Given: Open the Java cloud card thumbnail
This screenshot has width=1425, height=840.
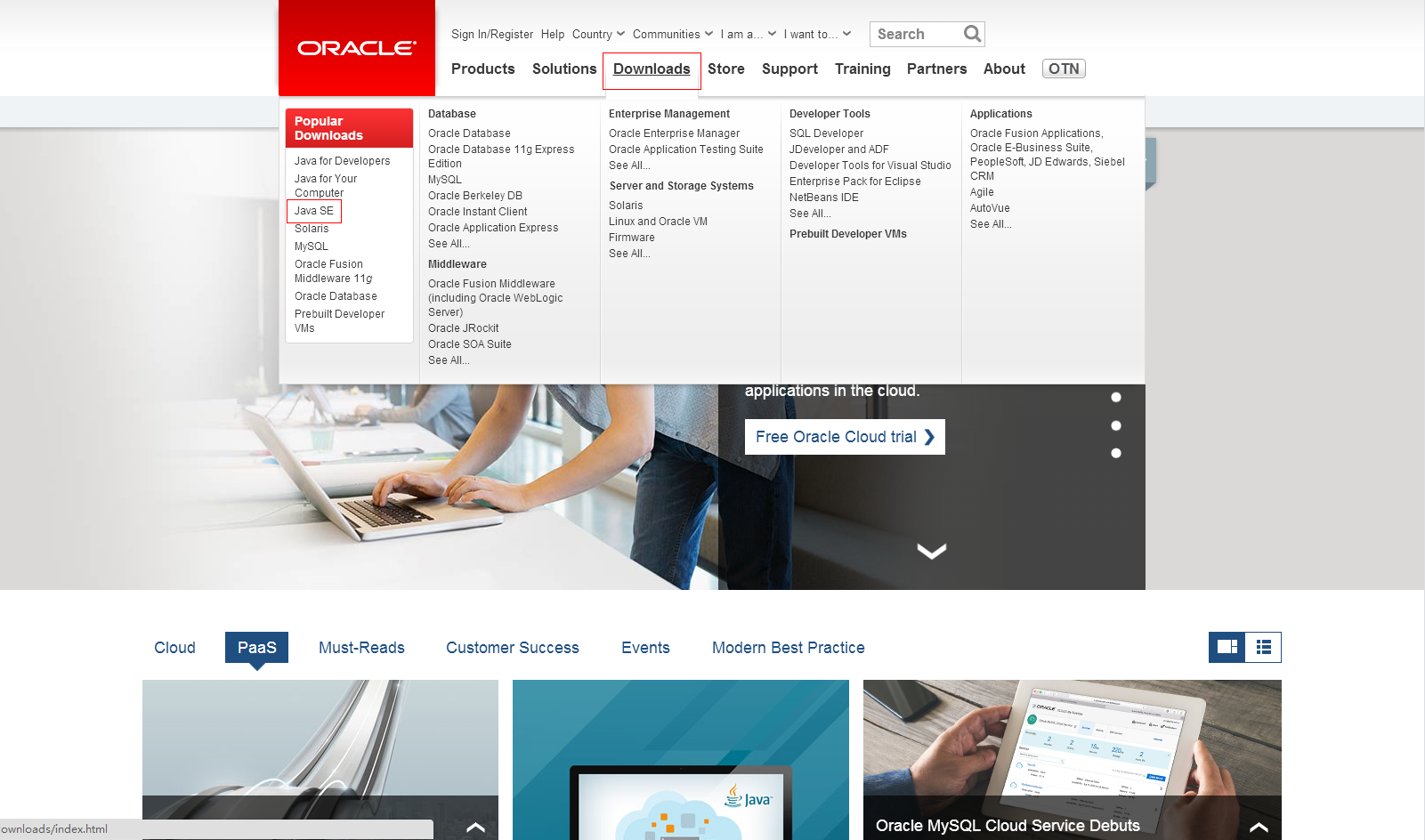Looking at the screenshot, I should point(681,760).
